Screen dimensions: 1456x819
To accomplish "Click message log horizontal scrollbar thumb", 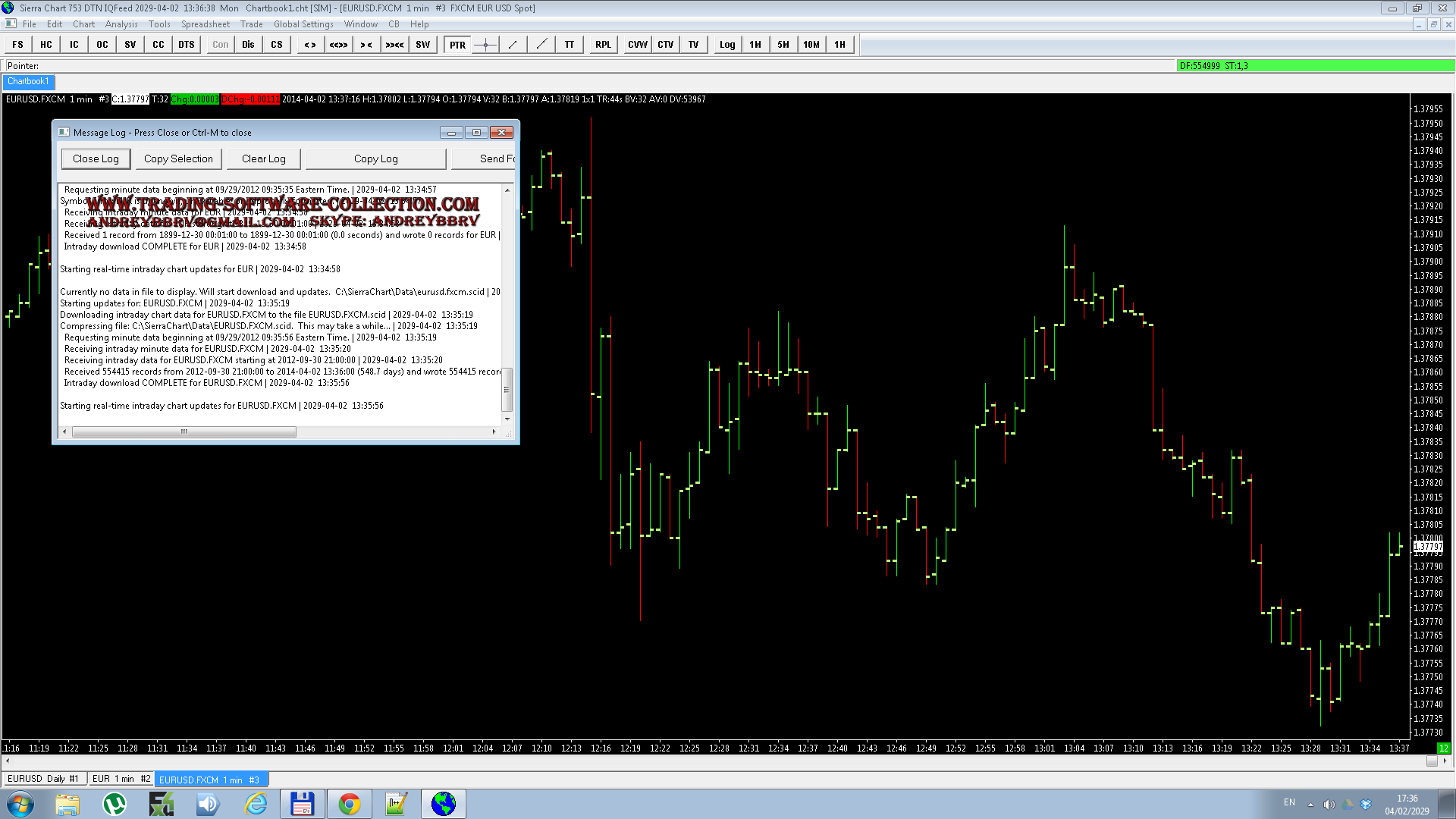I will pos(184,431).
